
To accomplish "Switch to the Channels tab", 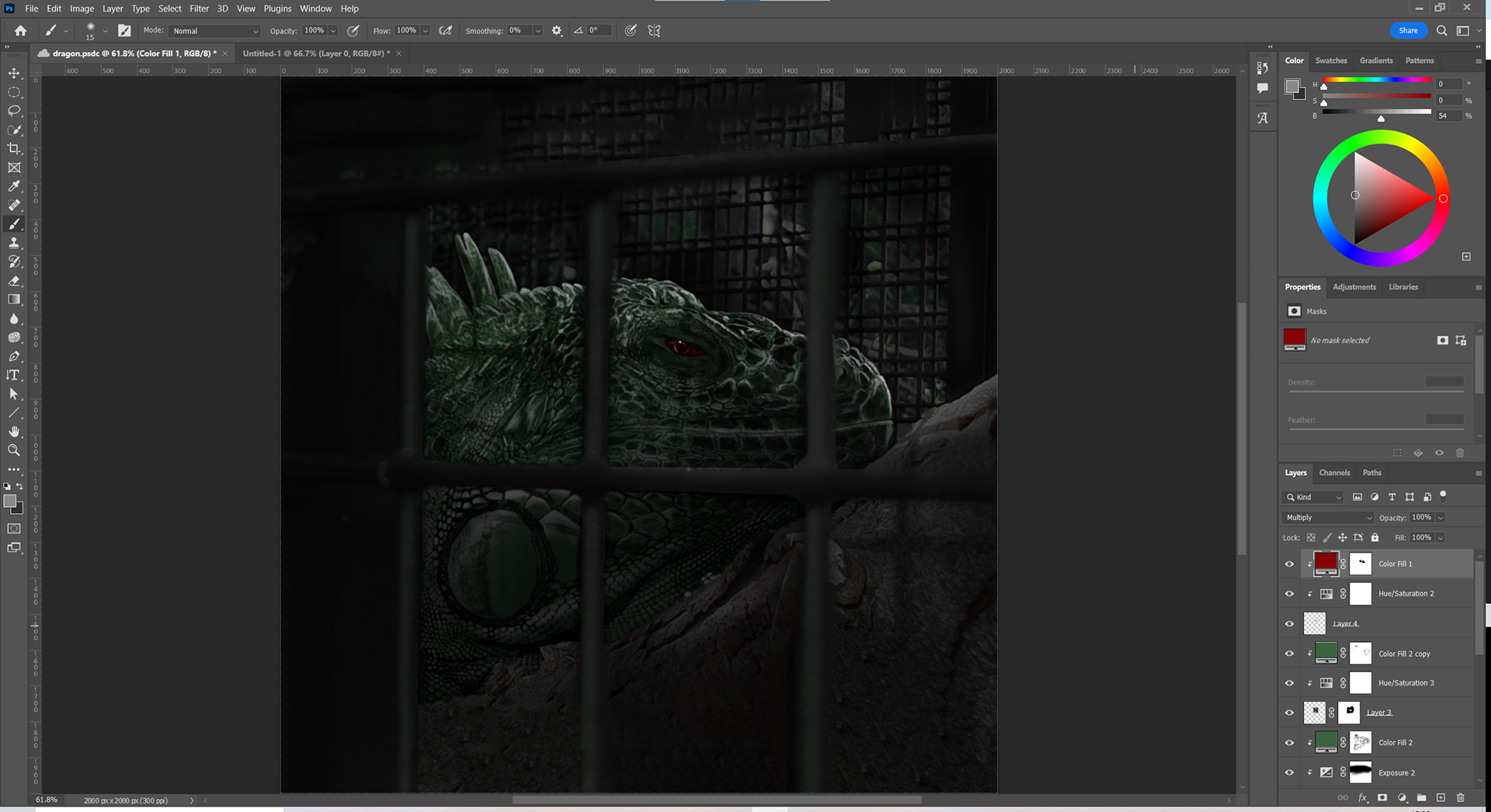I will coord(1334,473).
